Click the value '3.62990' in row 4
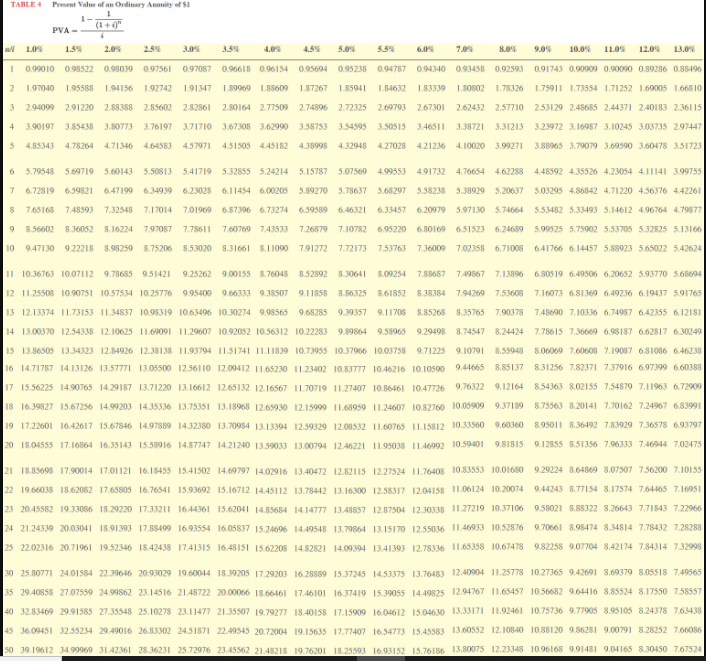 [274, 127]
